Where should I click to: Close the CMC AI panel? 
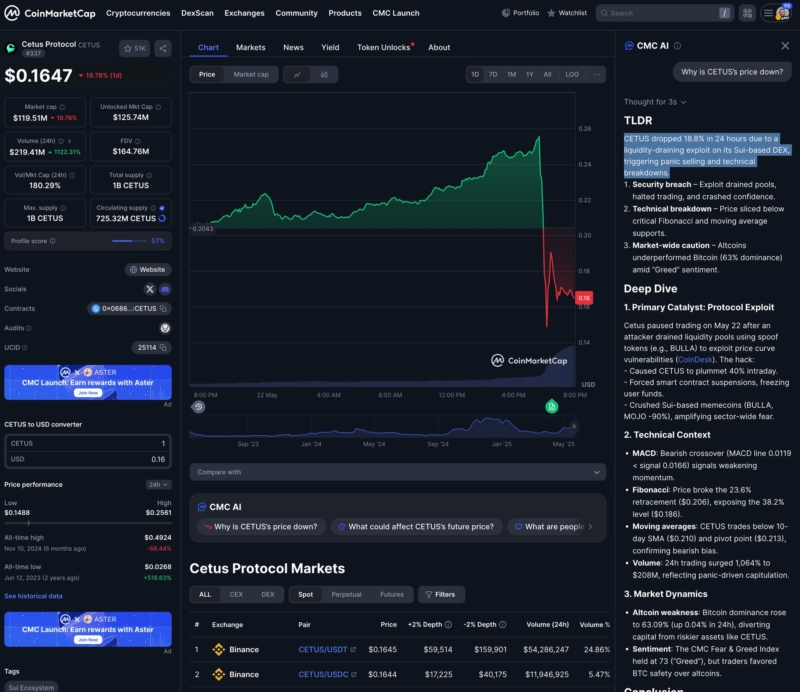(x=785, y=46)
